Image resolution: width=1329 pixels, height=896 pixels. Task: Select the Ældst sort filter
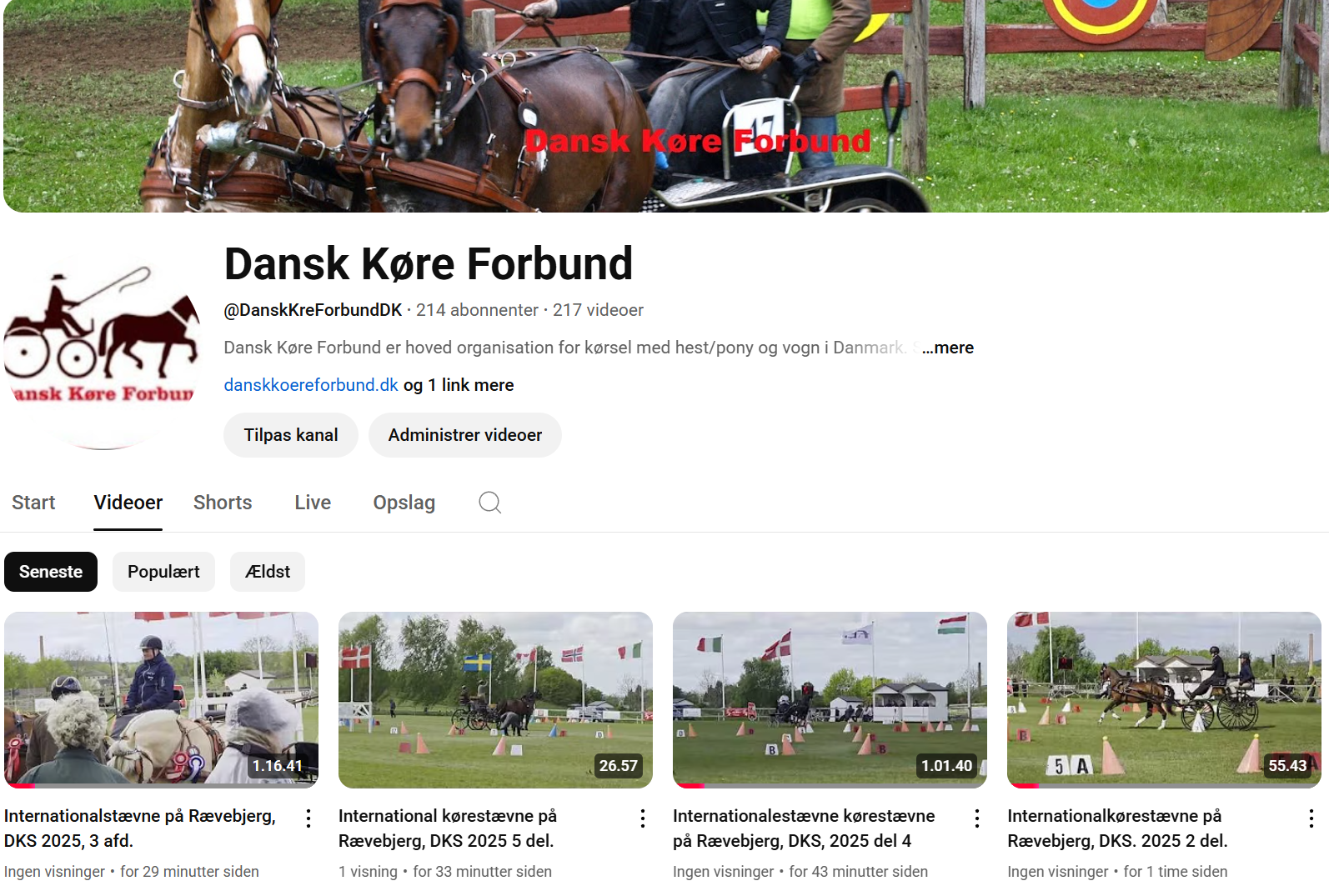pyautogui.click(x=268, y=572)
